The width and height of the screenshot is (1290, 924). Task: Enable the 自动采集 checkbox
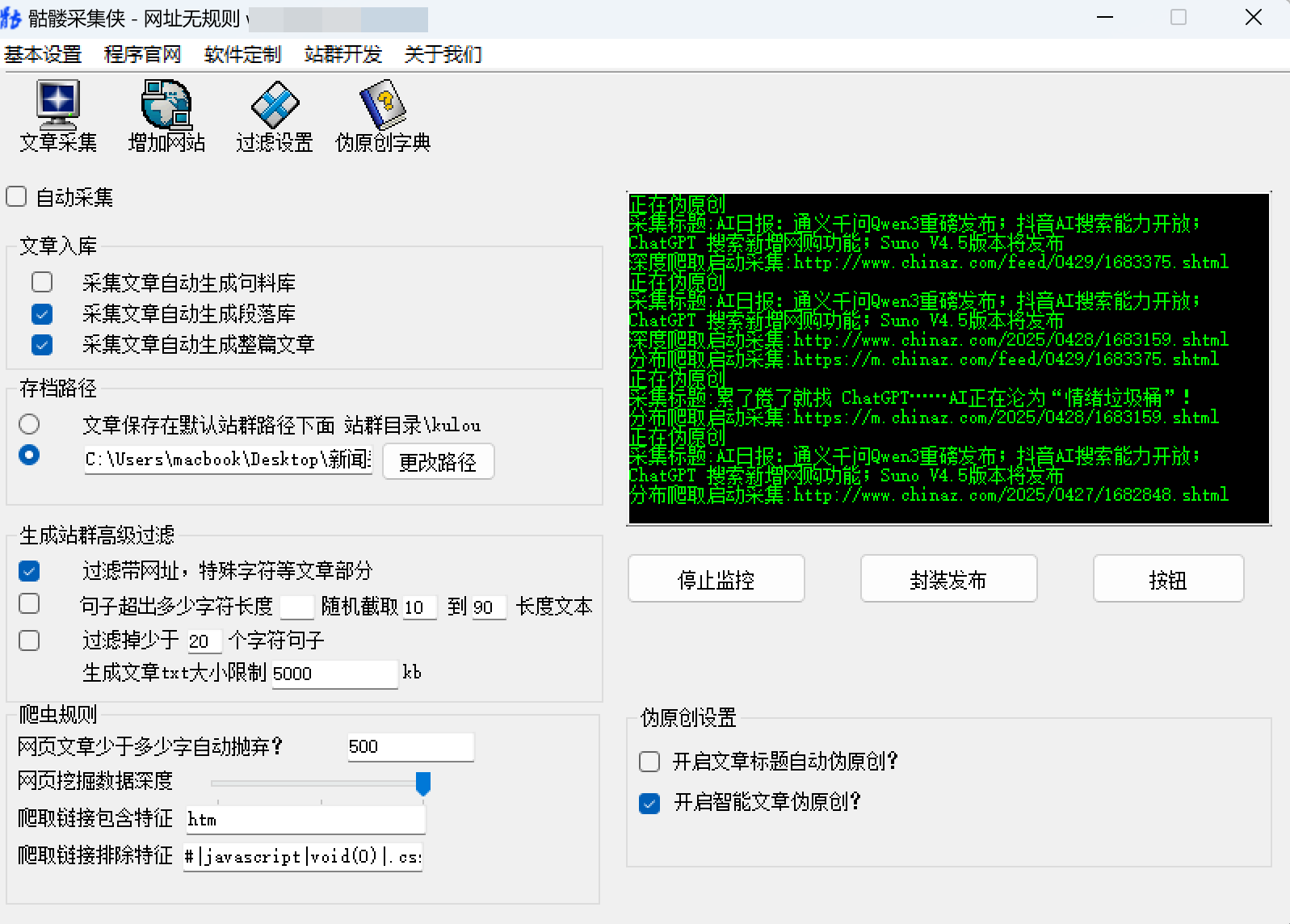point(16,196)
